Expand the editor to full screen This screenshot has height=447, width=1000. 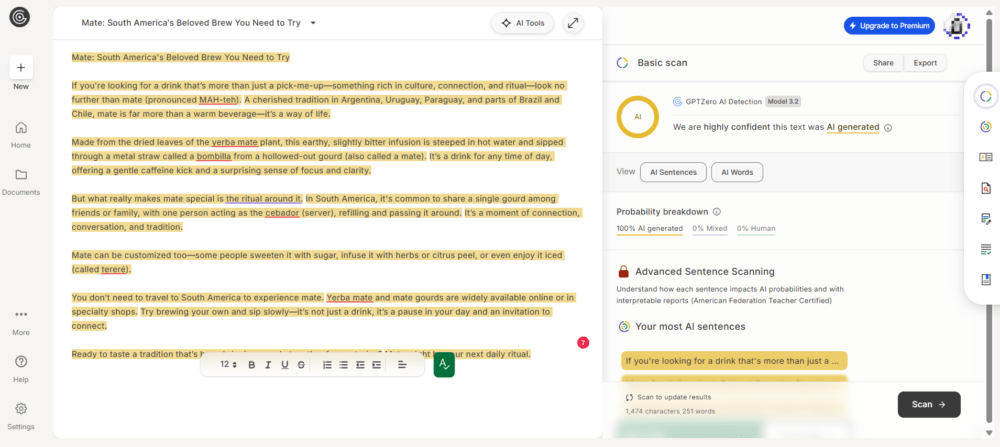click(x=573, y=23)
